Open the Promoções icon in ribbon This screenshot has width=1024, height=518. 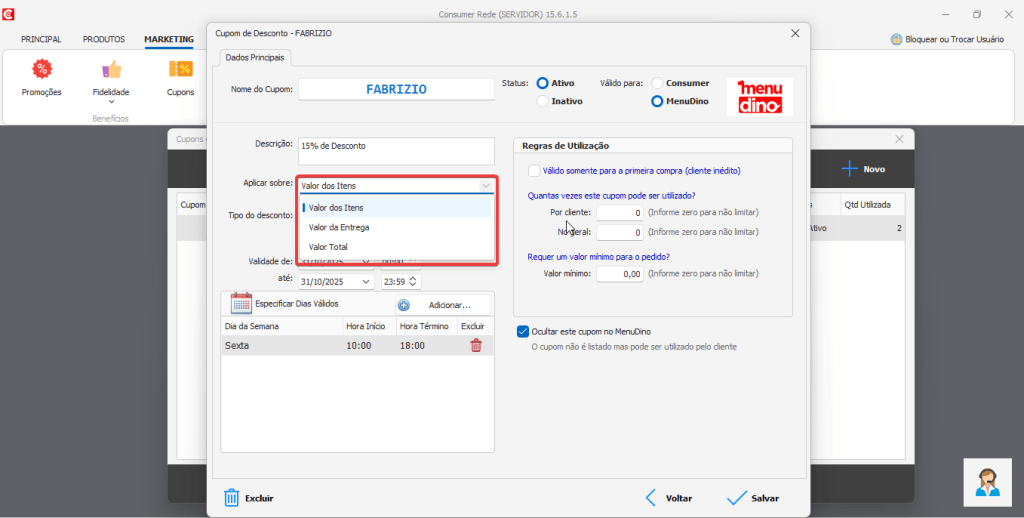41,70
